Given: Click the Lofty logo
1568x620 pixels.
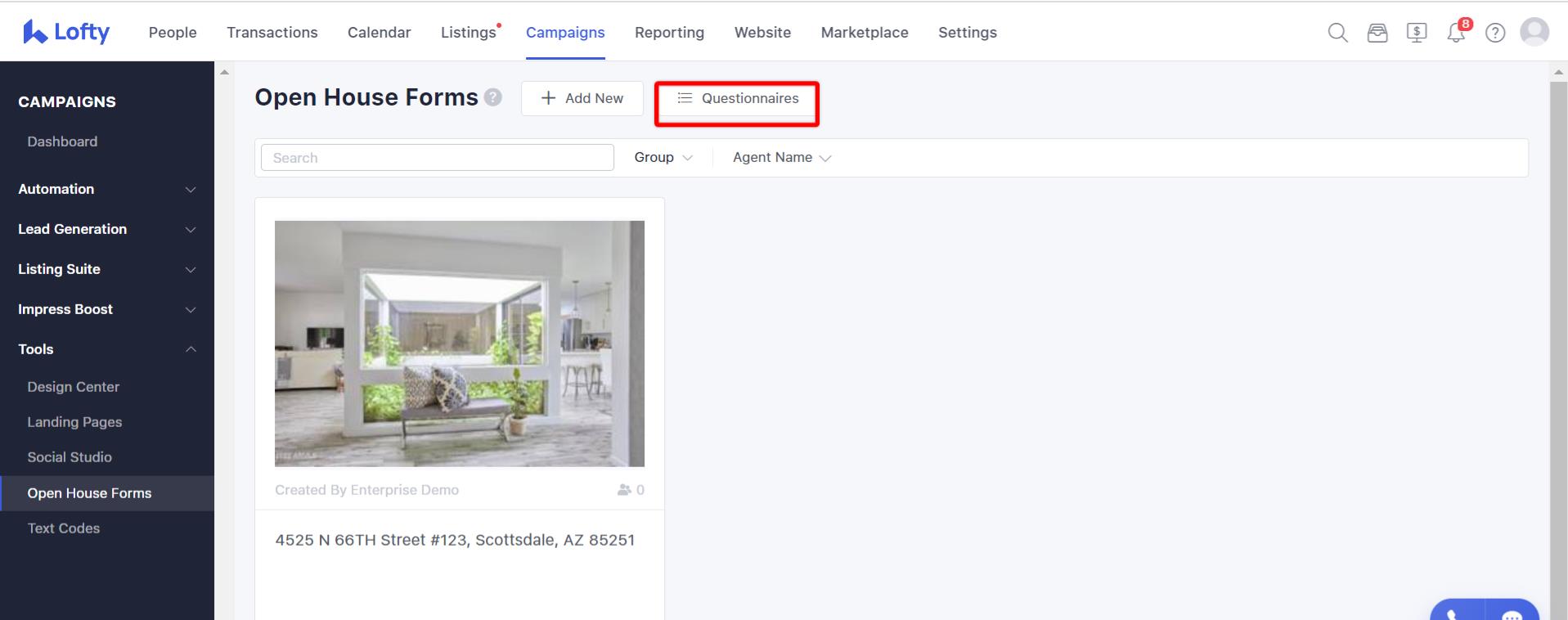Looking at the screenshot, I should click(66, 32).
